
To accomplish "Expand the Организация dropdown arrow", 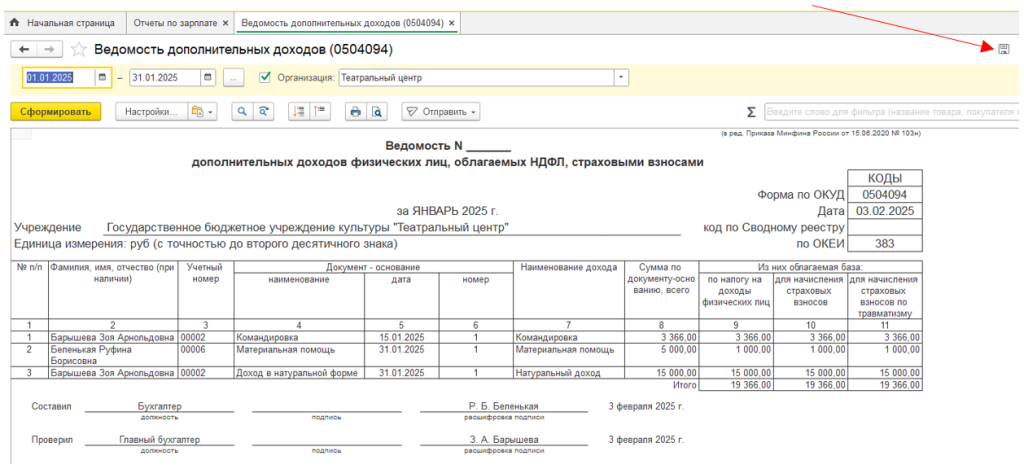I will coord(621,78).
